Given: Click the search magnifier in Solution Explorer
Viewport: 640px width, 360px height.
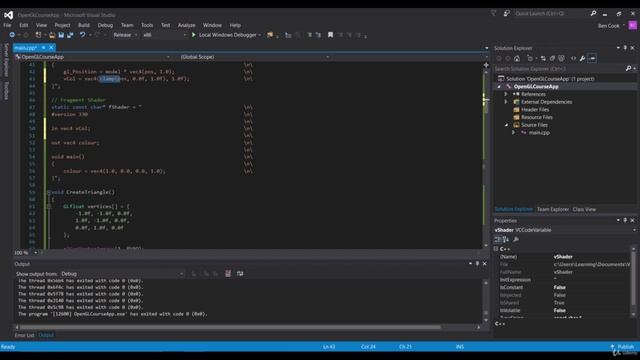Looking at the screenshot, I should 629,69.
